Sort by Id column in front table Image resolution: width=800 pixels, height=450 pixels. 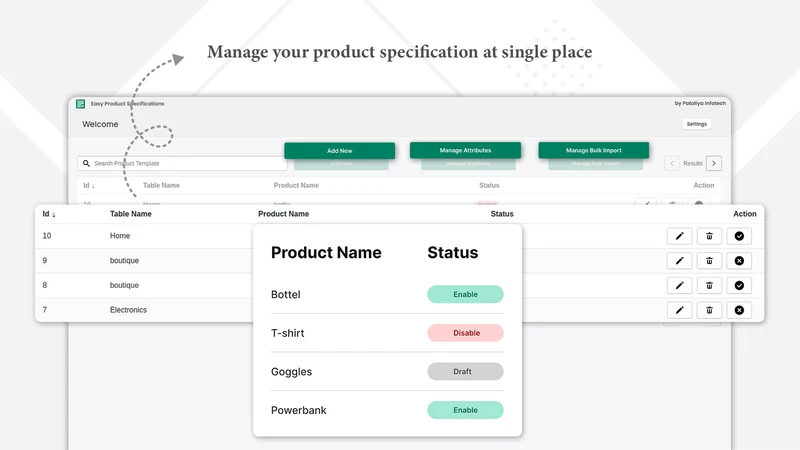(48, 214)
